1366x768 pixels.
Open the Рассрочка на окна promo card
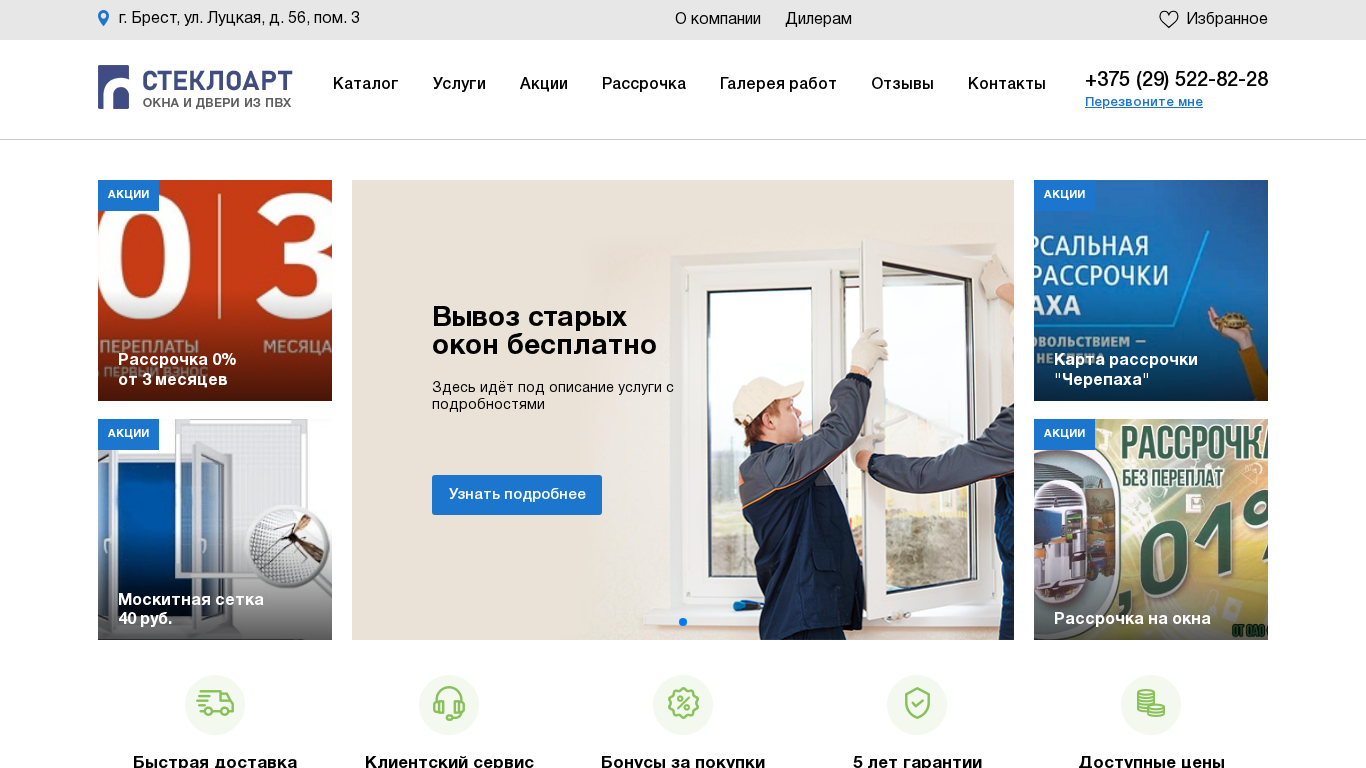click(1151, 529)
